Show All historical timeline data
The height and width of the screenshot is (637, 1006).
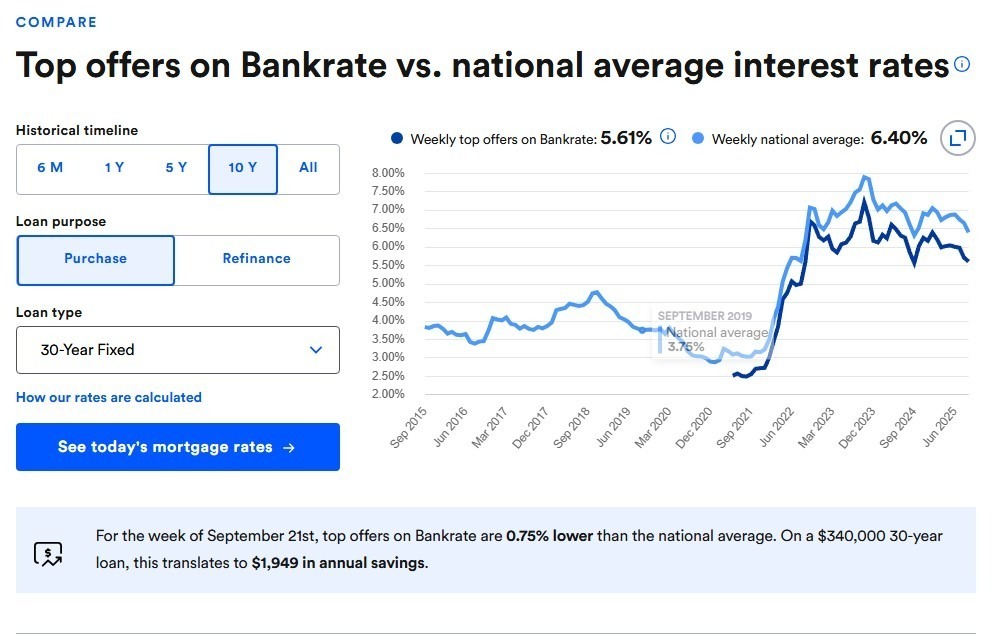[308, 168]
